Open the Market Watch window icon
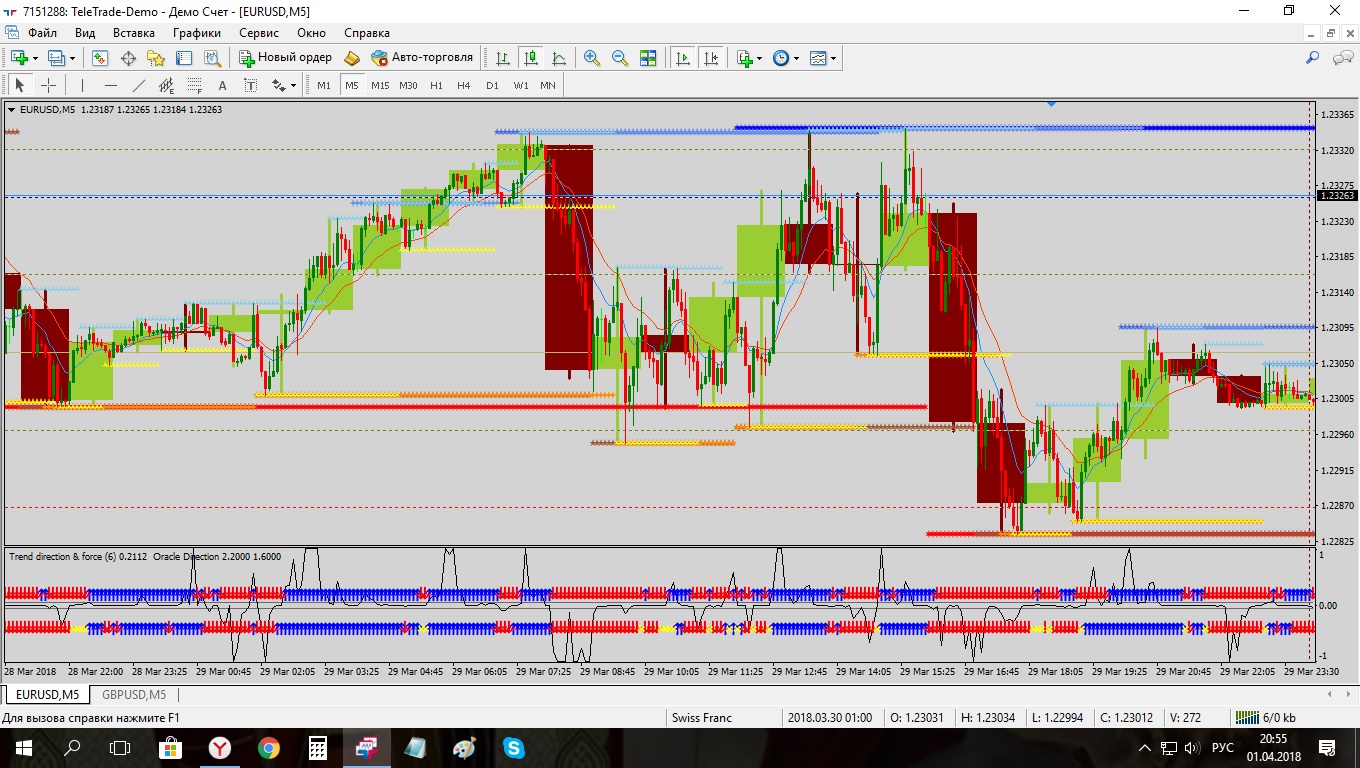Image resolution: width=1360 pixels, height=768 pixels. pyautogui.click(x=100, y=58)
